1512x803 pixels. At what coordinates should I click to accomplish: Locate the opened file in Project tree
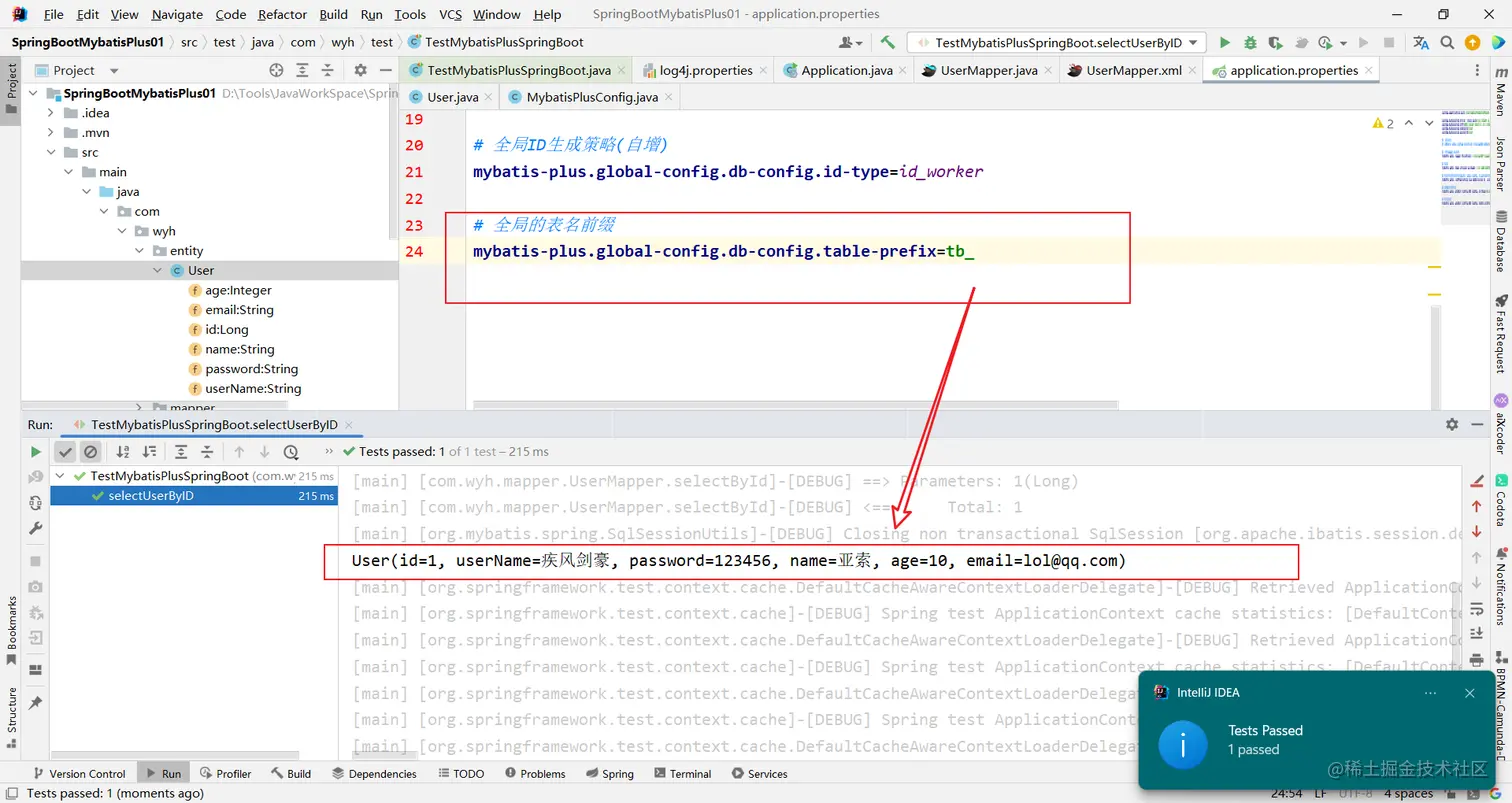pyautogui.click(x=276, y=70)
